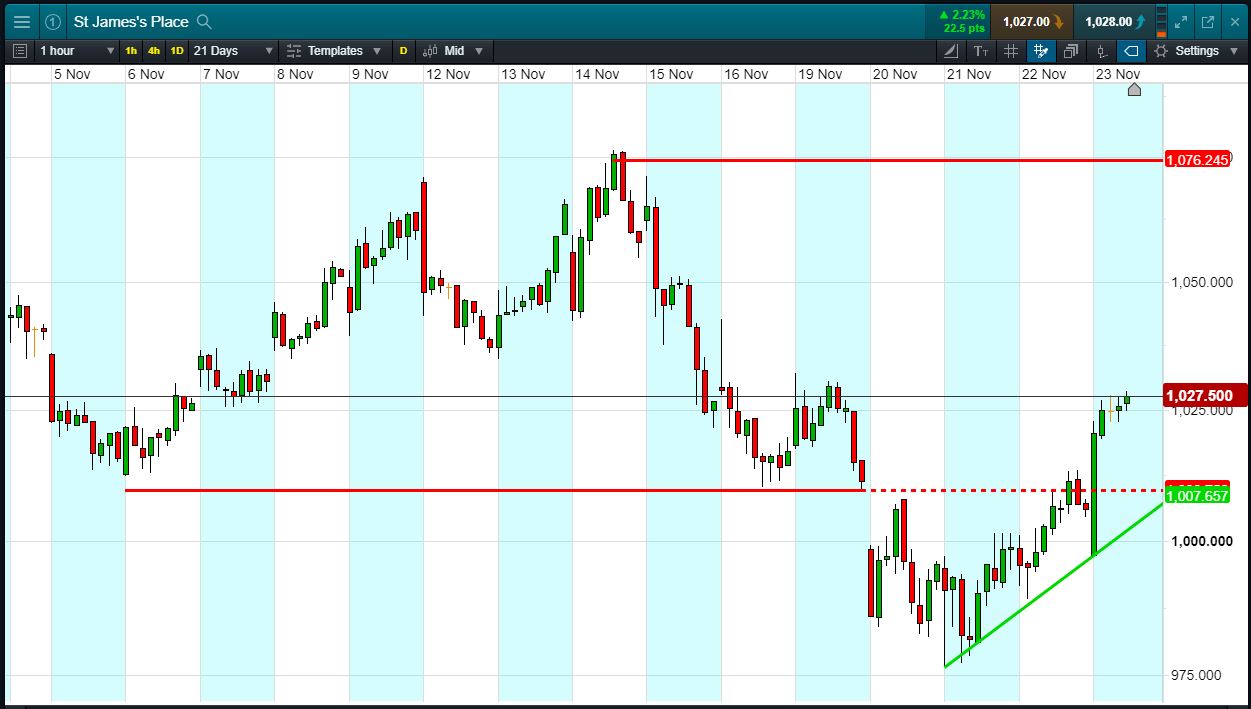Image resolution: width=1251 pixels, height=709 pixels.
Task: Switch to the 4h quick interval
Action: click(x=154, y=50)
